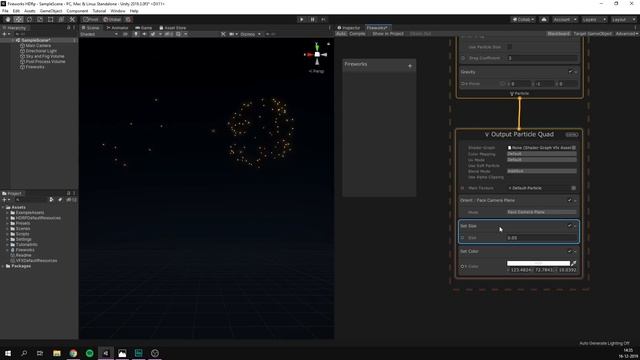
Task: Switch to the Game tab
Action: [x=144, y=28]
